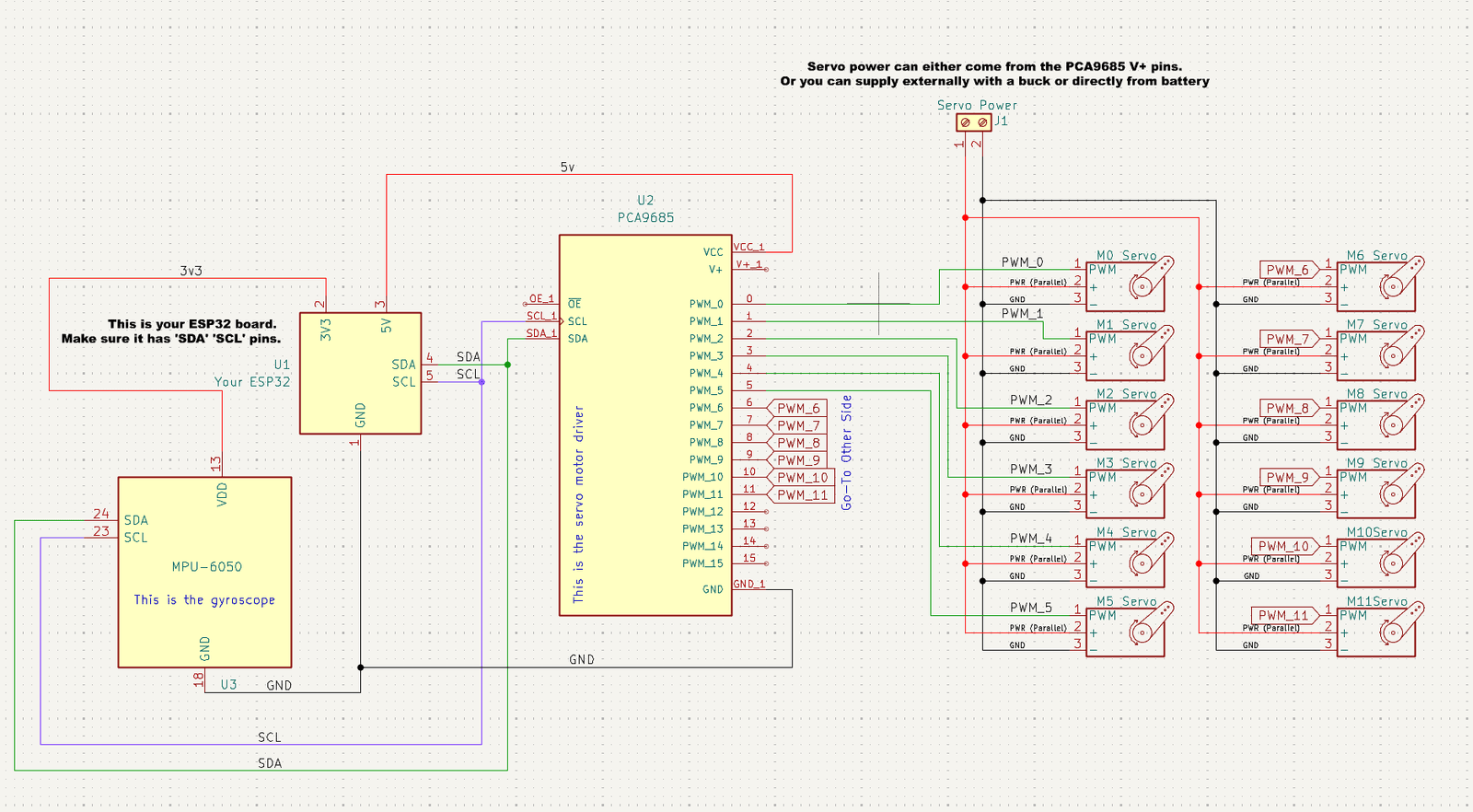
Task: Click the 'Servo power can either come' note
Action: 994,66
